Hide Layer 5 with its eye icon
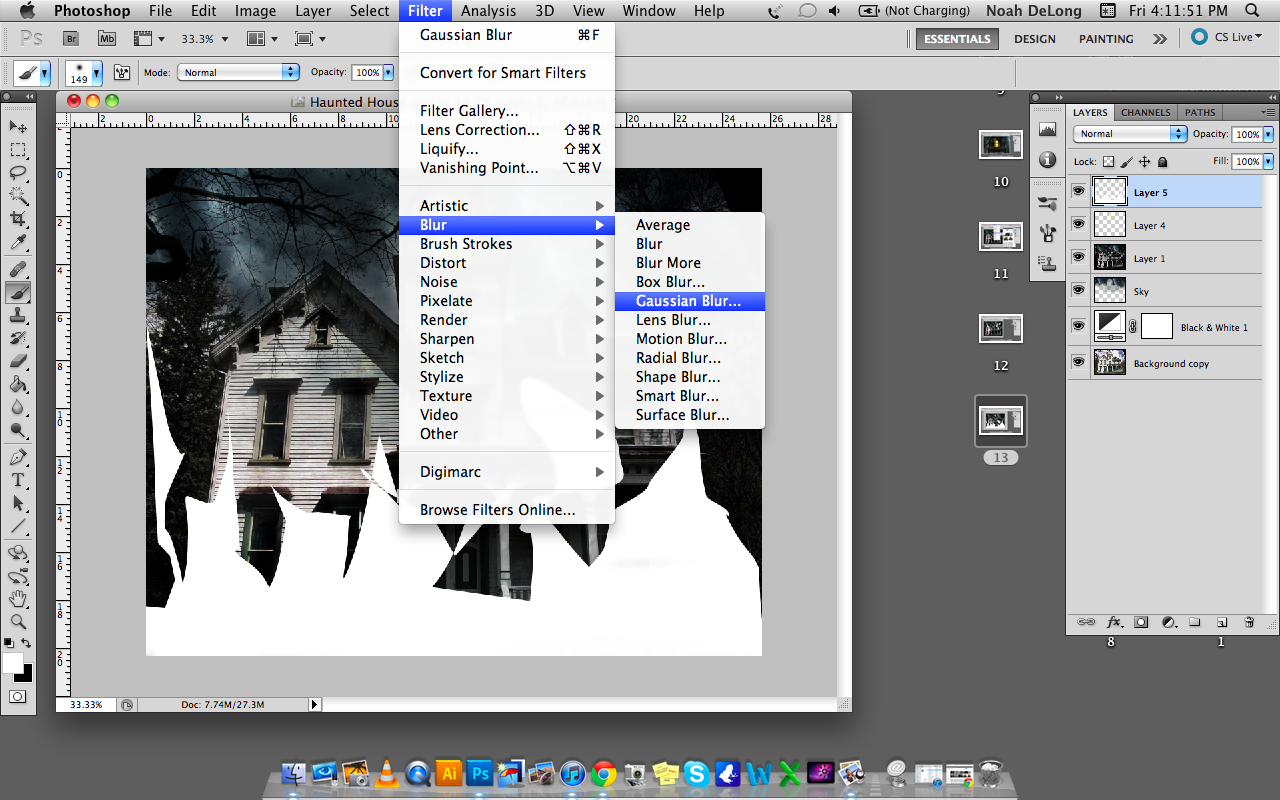 point(1079,192)
